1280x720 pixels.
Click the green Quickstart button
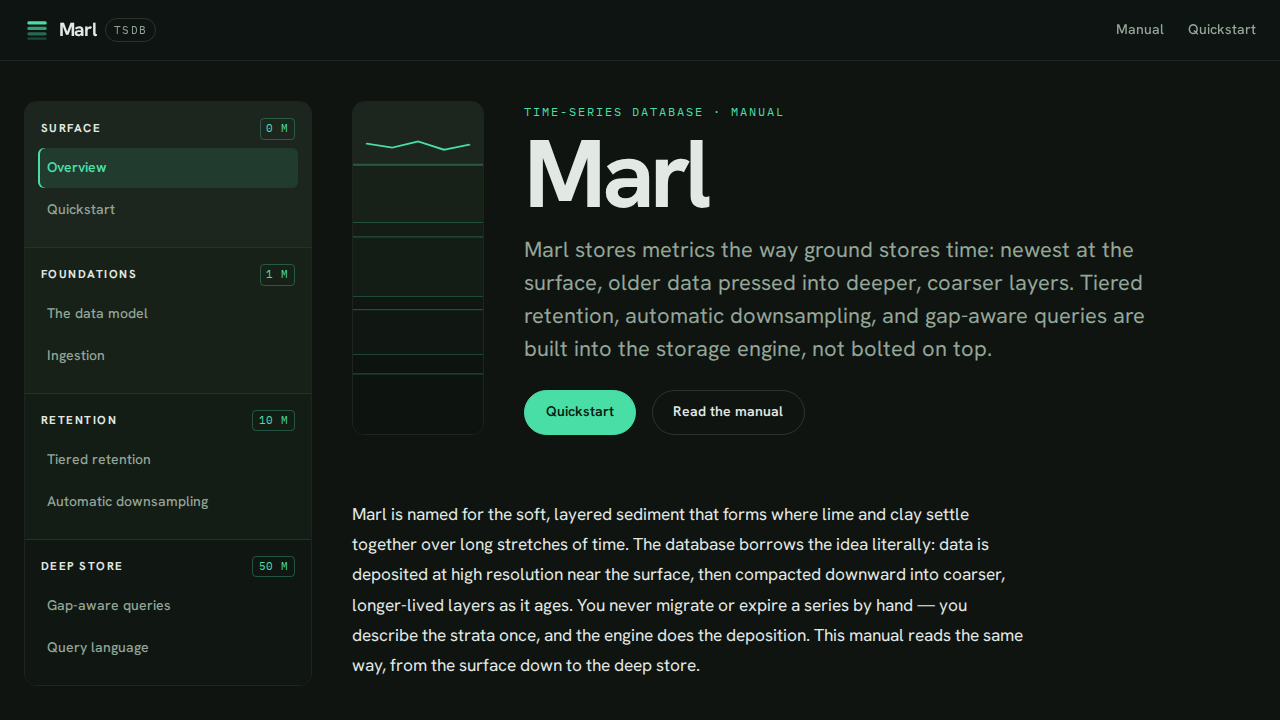click(580, 412)
